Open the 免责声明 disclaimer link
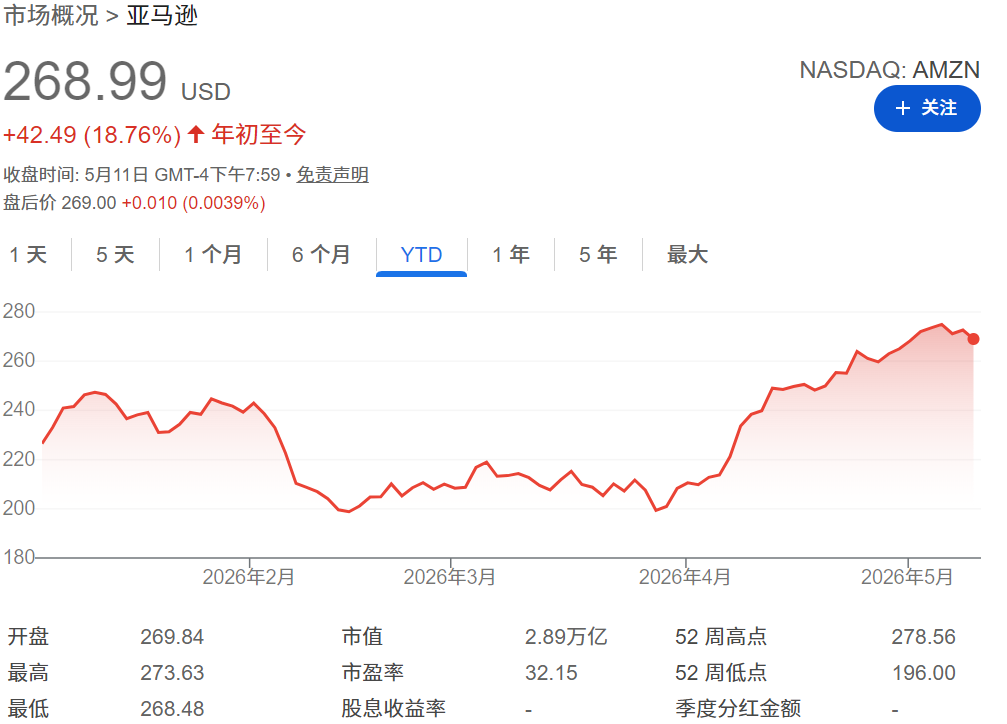Screen dimensions: 1007x724 [x=332, y=175]
